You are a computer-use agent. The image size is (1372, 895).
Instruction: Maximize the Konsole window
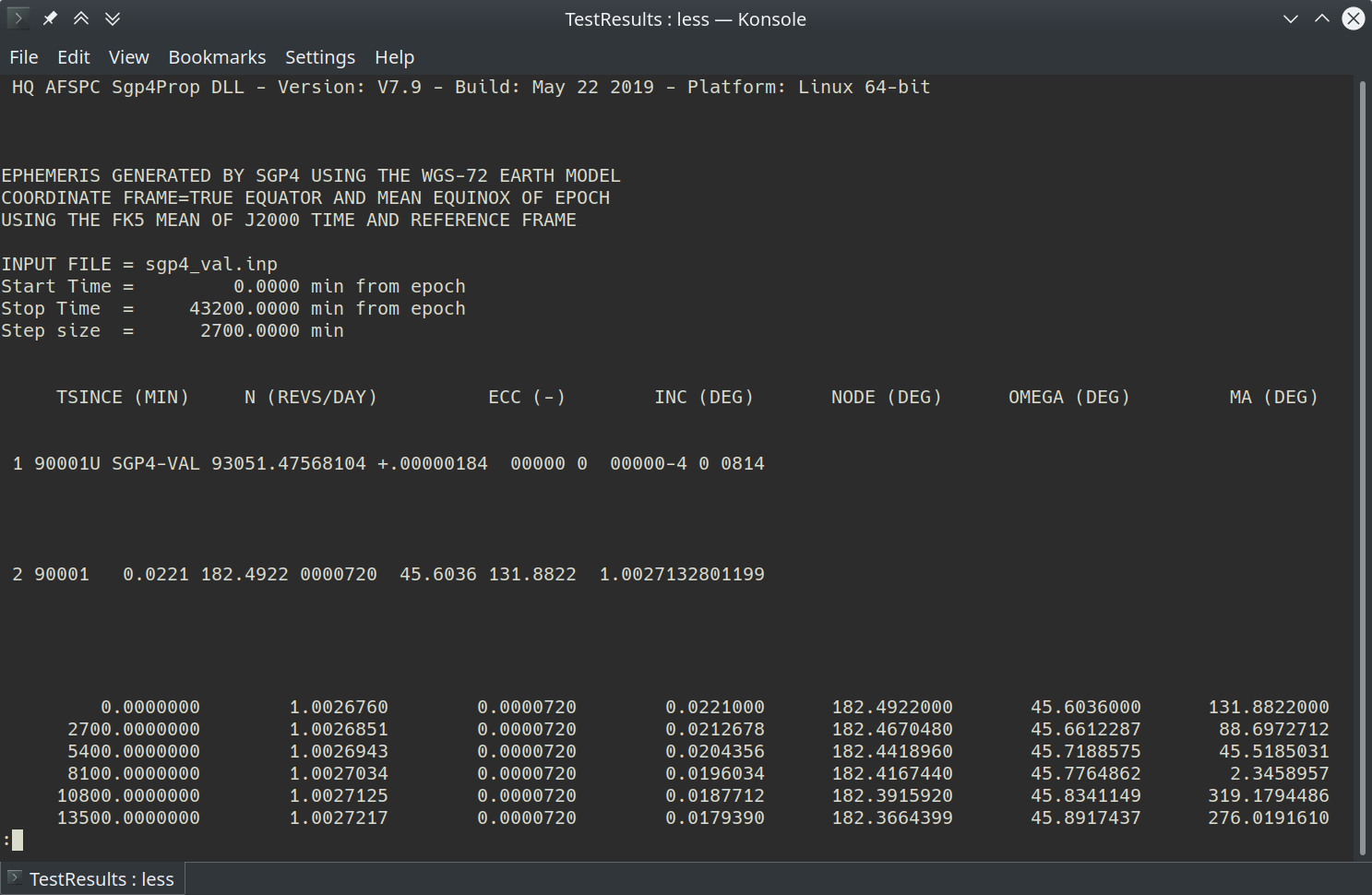pos(1321,18)
